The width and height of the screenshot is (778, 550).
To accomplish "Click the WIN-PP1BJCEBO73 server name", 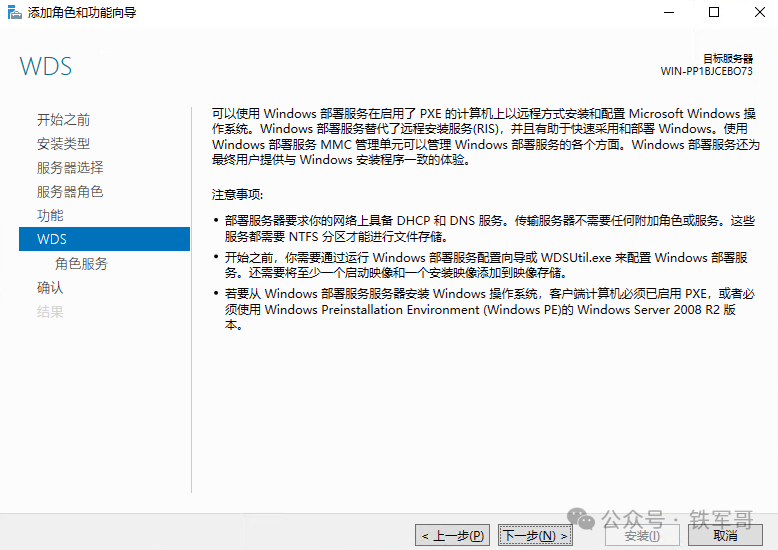I will [707, 71].
